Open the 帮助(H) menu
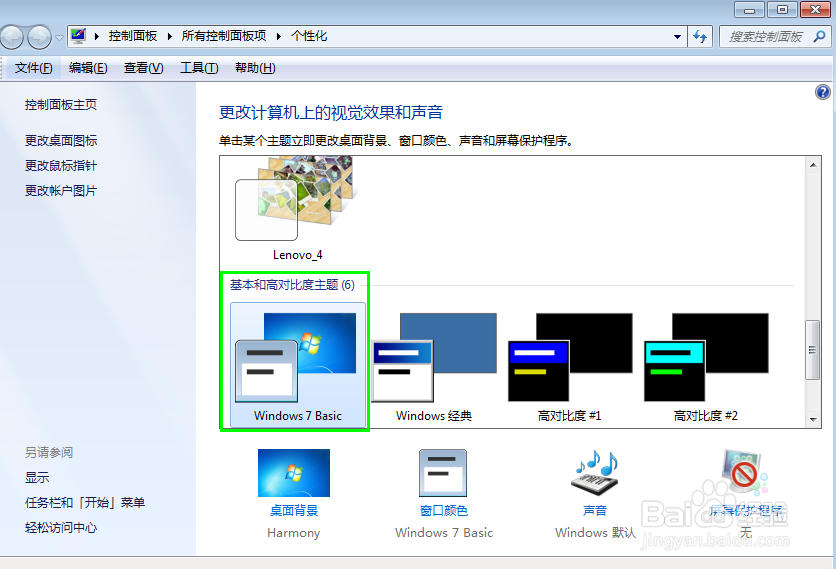The image size is (836, 569). click(x=255, y=68)
